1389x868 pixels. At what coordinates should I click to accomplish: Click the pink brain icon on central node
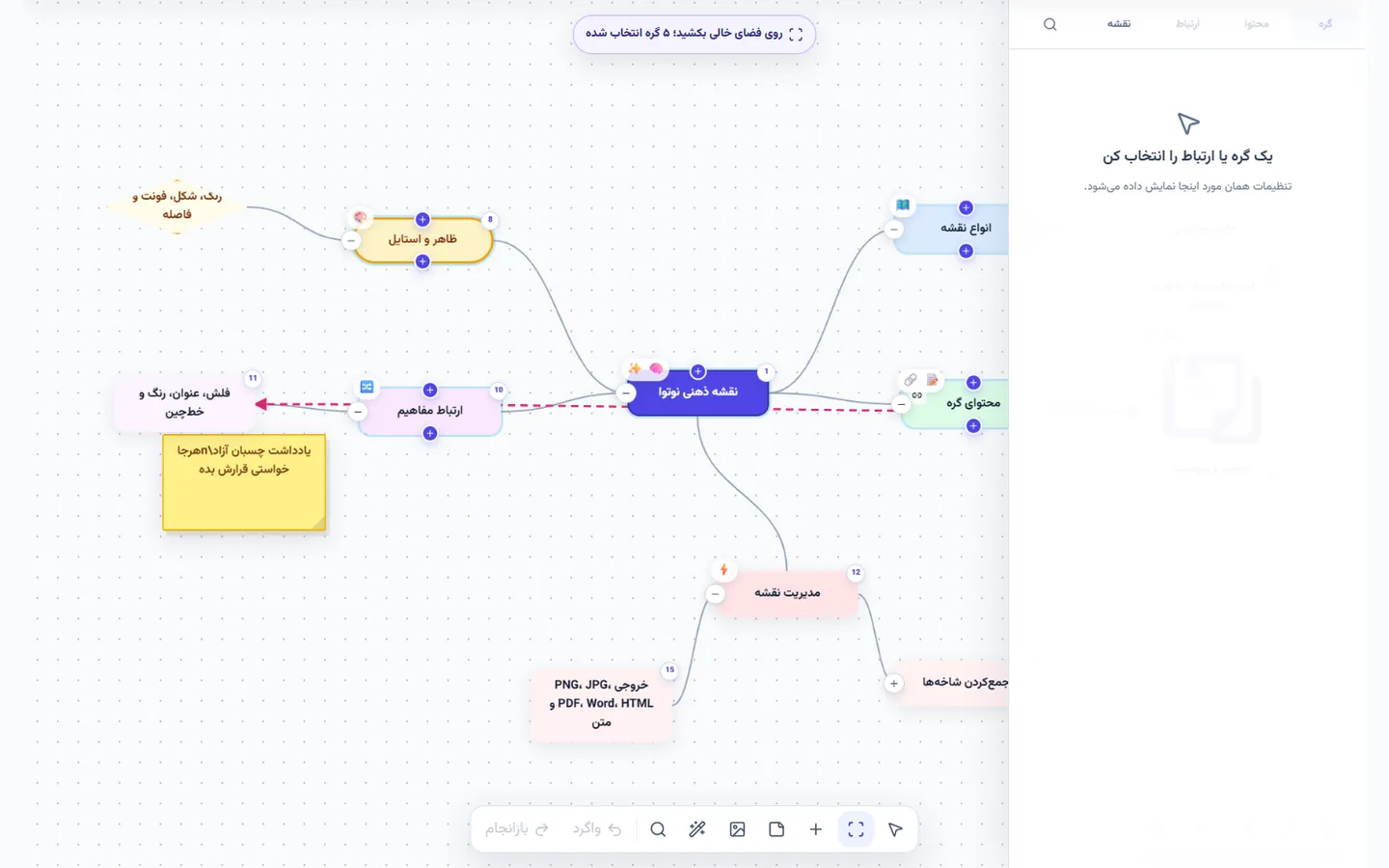click(657, 368)
